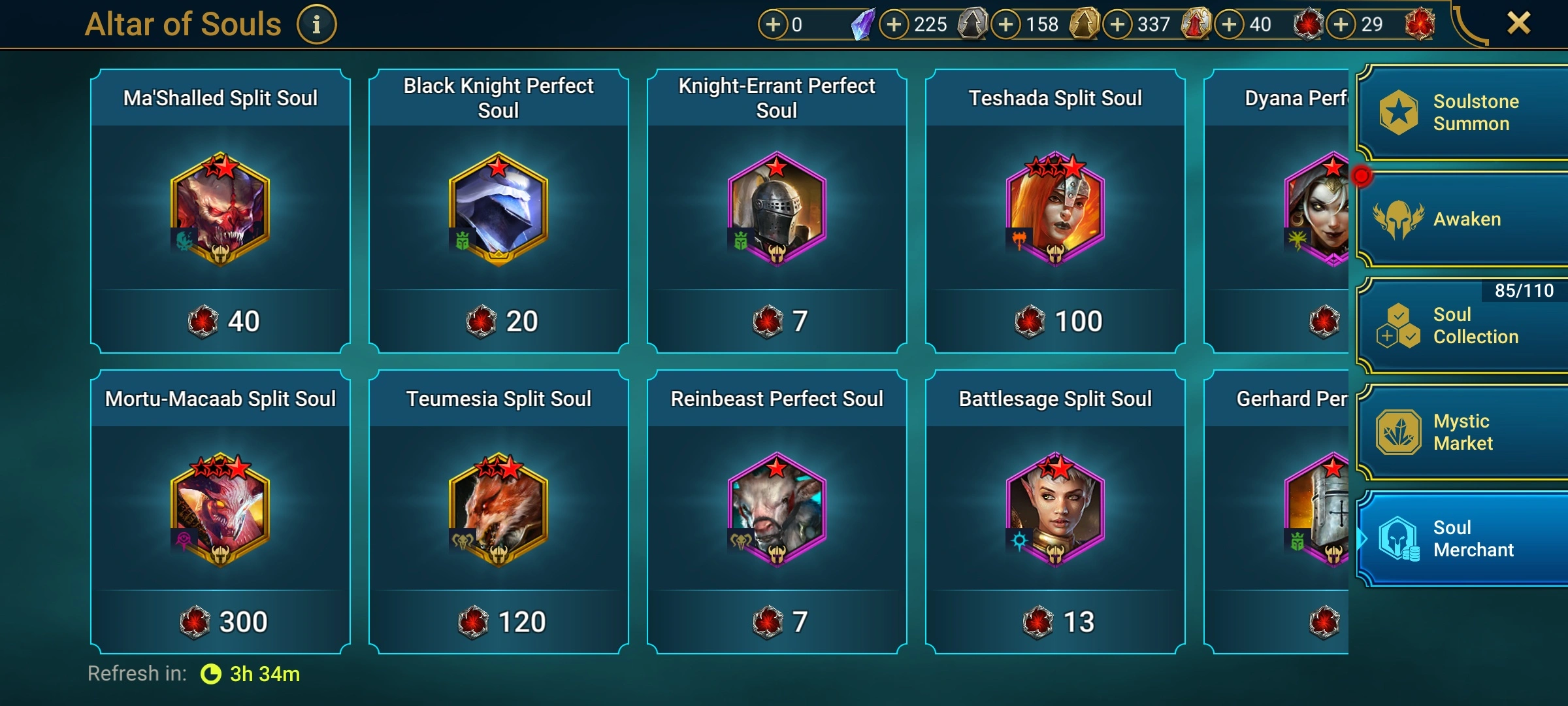This screenshot has width=1568, height=706.
Task: Open the Altar of Souls info icon
Action: 316,25
